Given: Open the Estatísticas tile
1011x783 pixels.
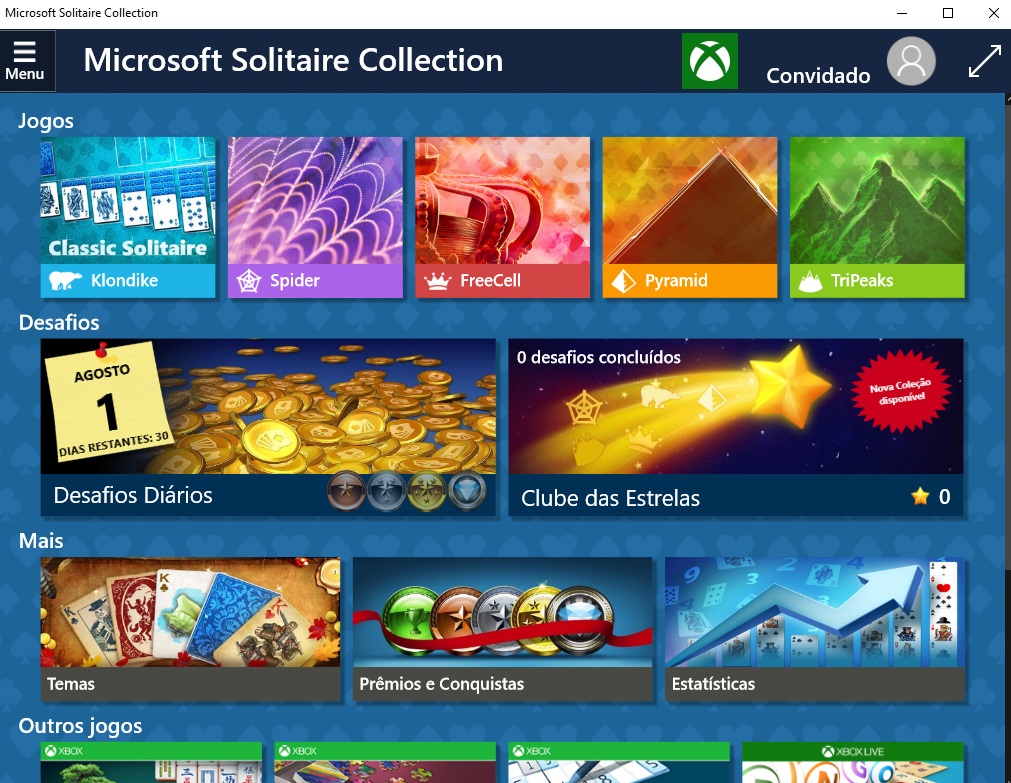Looking at the screenshot, I should pos(815,629).
